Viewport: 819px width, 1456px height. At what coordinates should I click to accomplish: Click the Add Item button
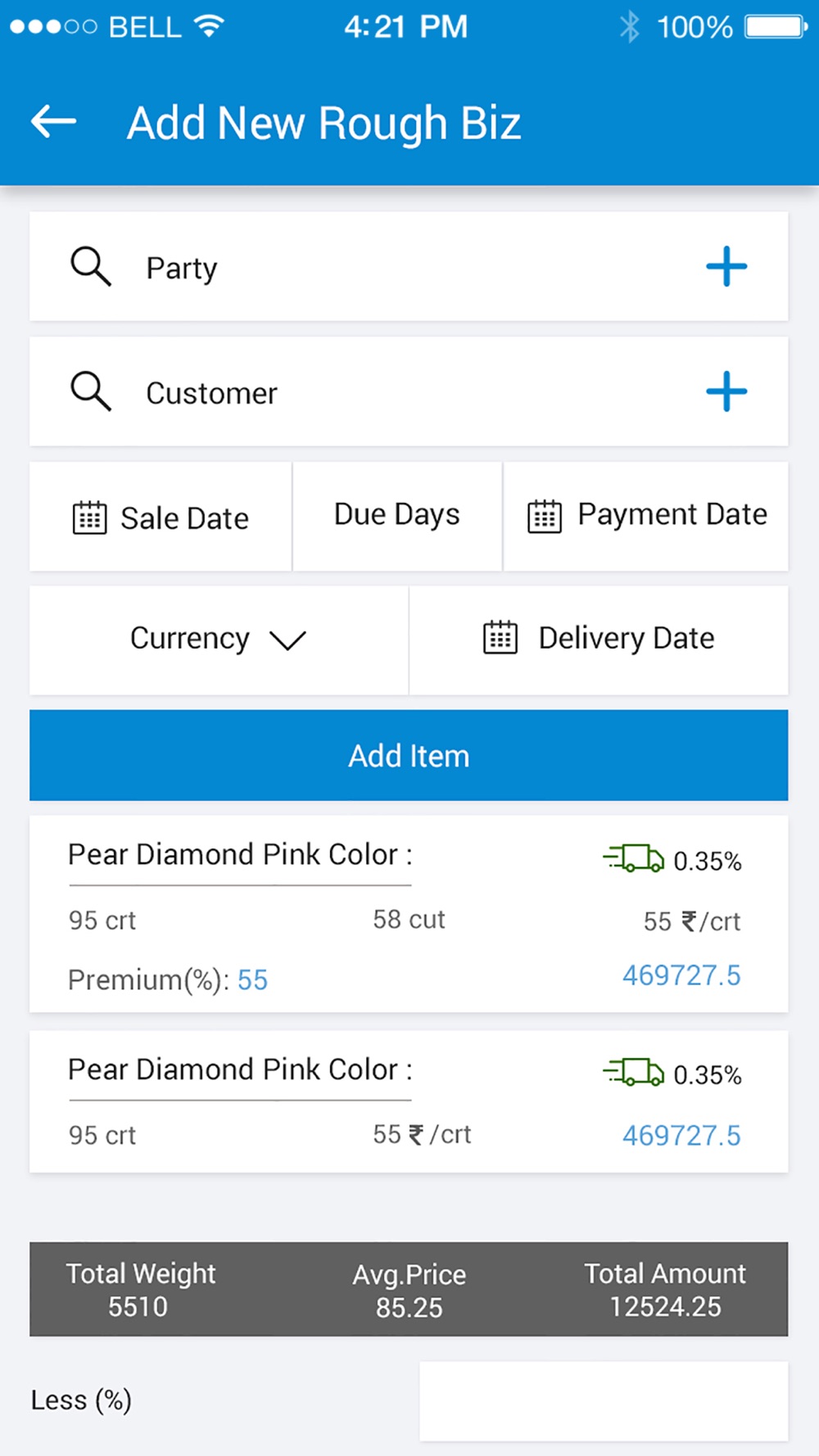click(x=409, y=755)
